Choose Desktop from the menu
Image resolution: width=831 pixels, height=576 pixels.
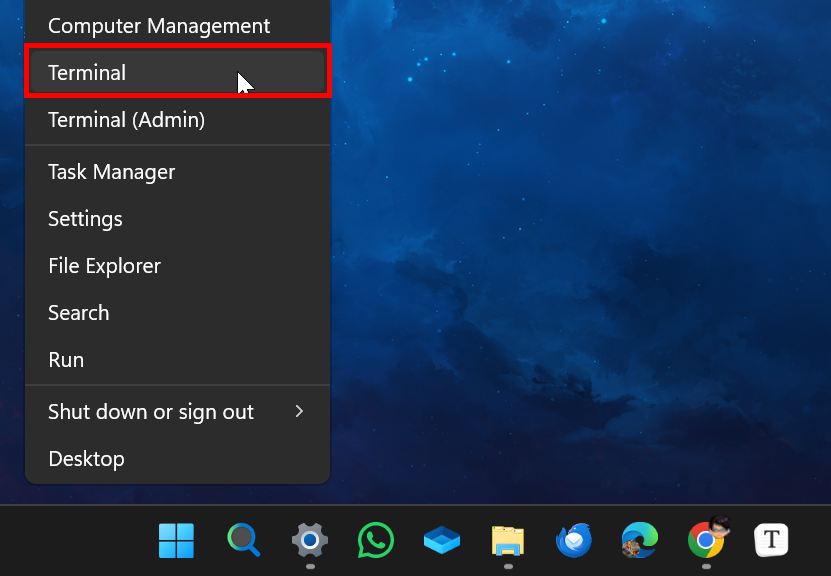(x=177, y=459)
